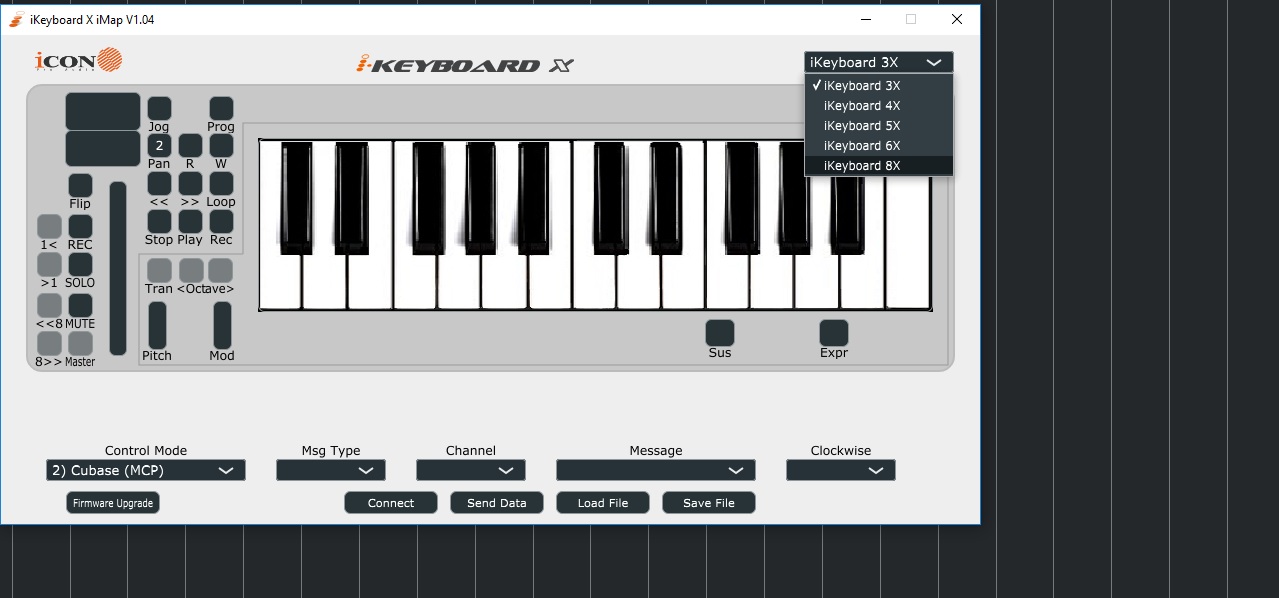Click the Pitch wheel strip

(157, 325)
